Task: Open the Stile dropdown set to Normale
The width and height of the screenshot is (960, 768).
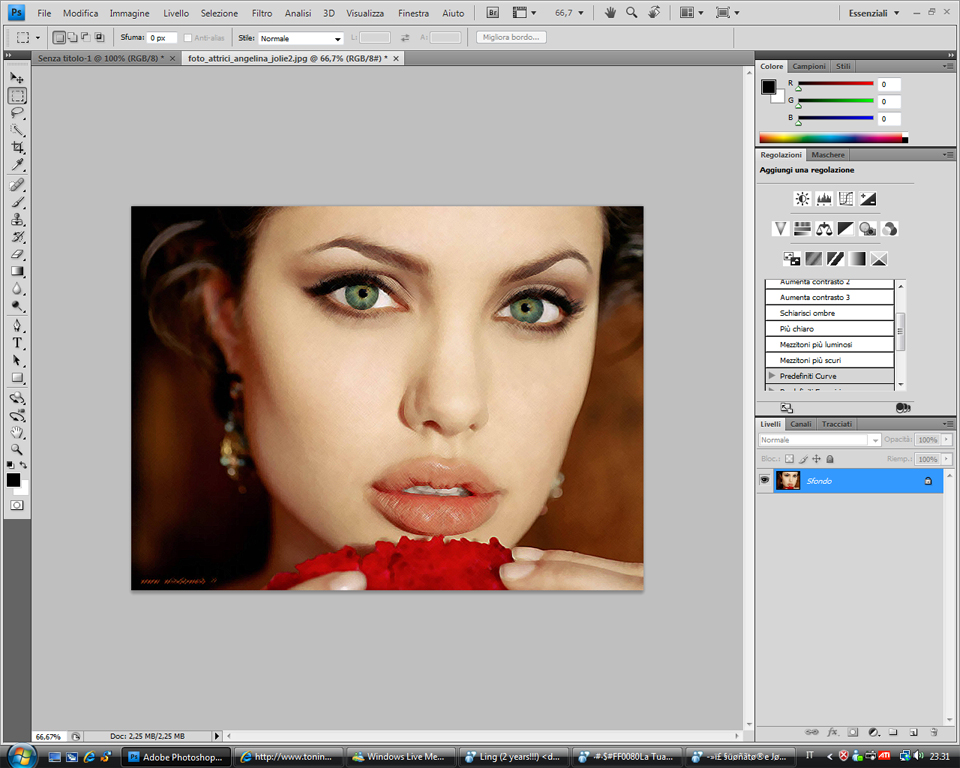Action: (x=301, y=38)
